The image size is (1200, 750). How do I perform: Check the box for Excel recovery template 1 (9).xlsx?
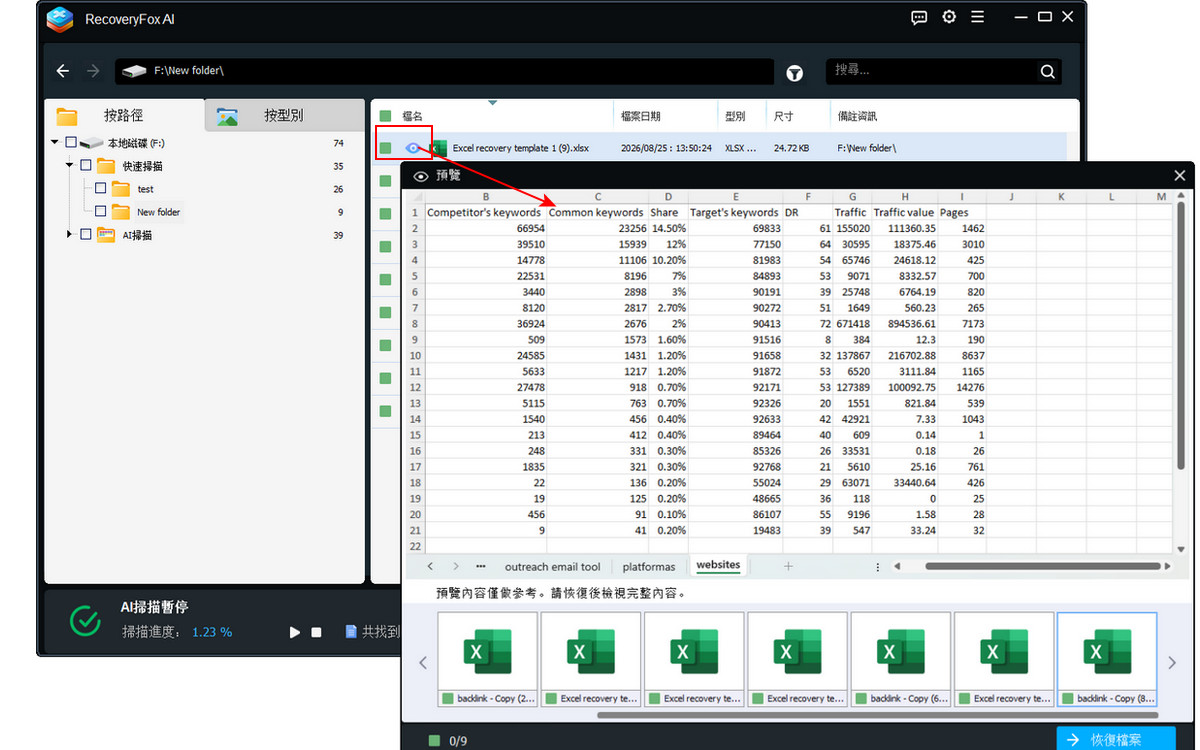click(385, 148)
